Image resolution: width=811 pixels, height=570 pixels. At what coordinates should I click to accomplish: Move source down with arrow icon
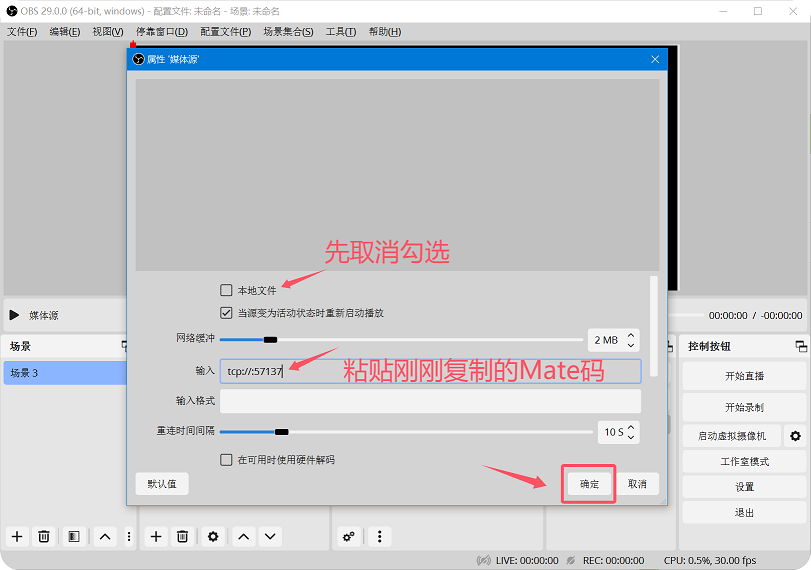click(x=271, y=536)
